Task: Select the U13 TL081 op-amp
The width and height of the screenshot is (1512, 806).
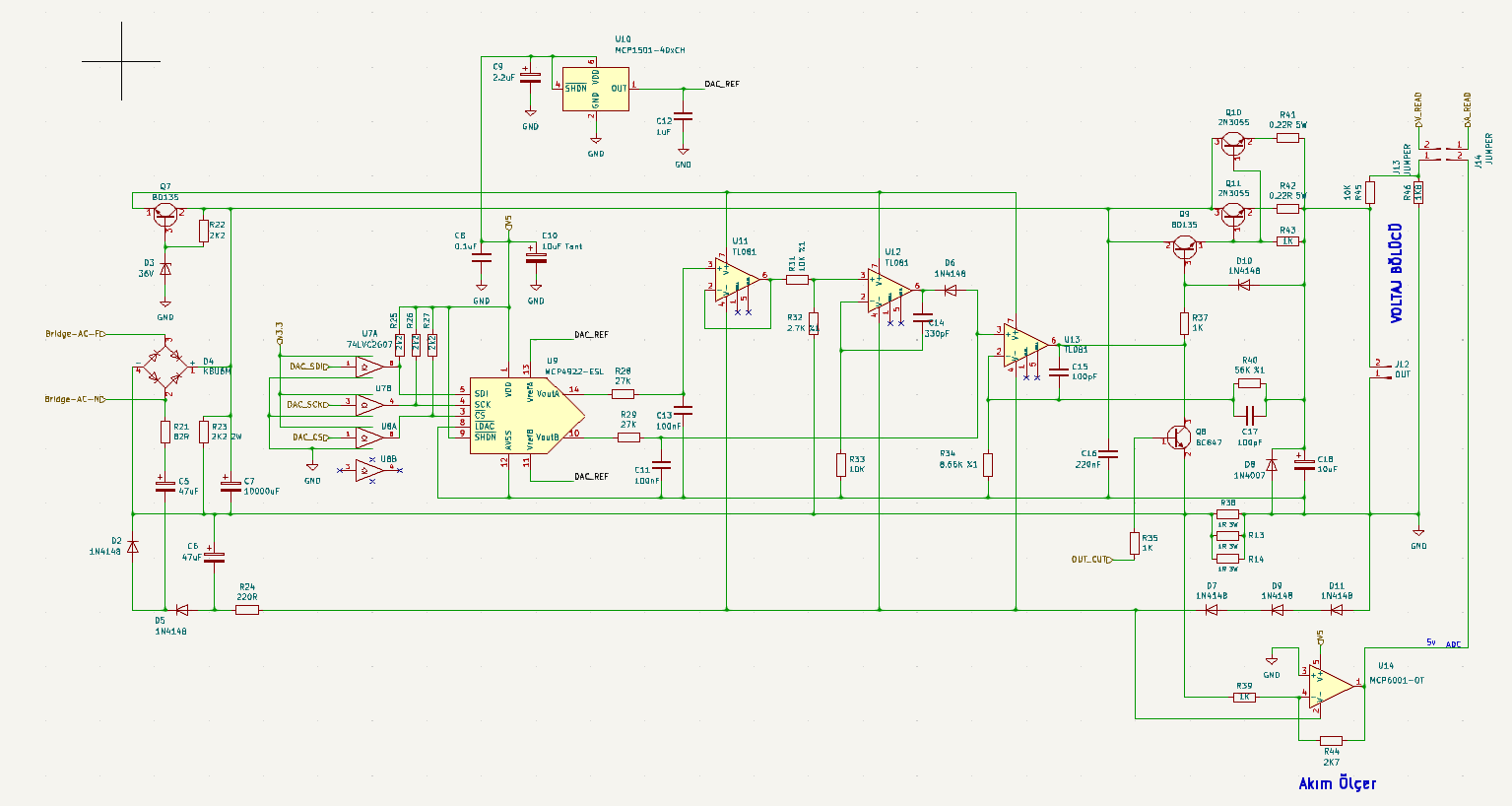Action: [1025, 345]
